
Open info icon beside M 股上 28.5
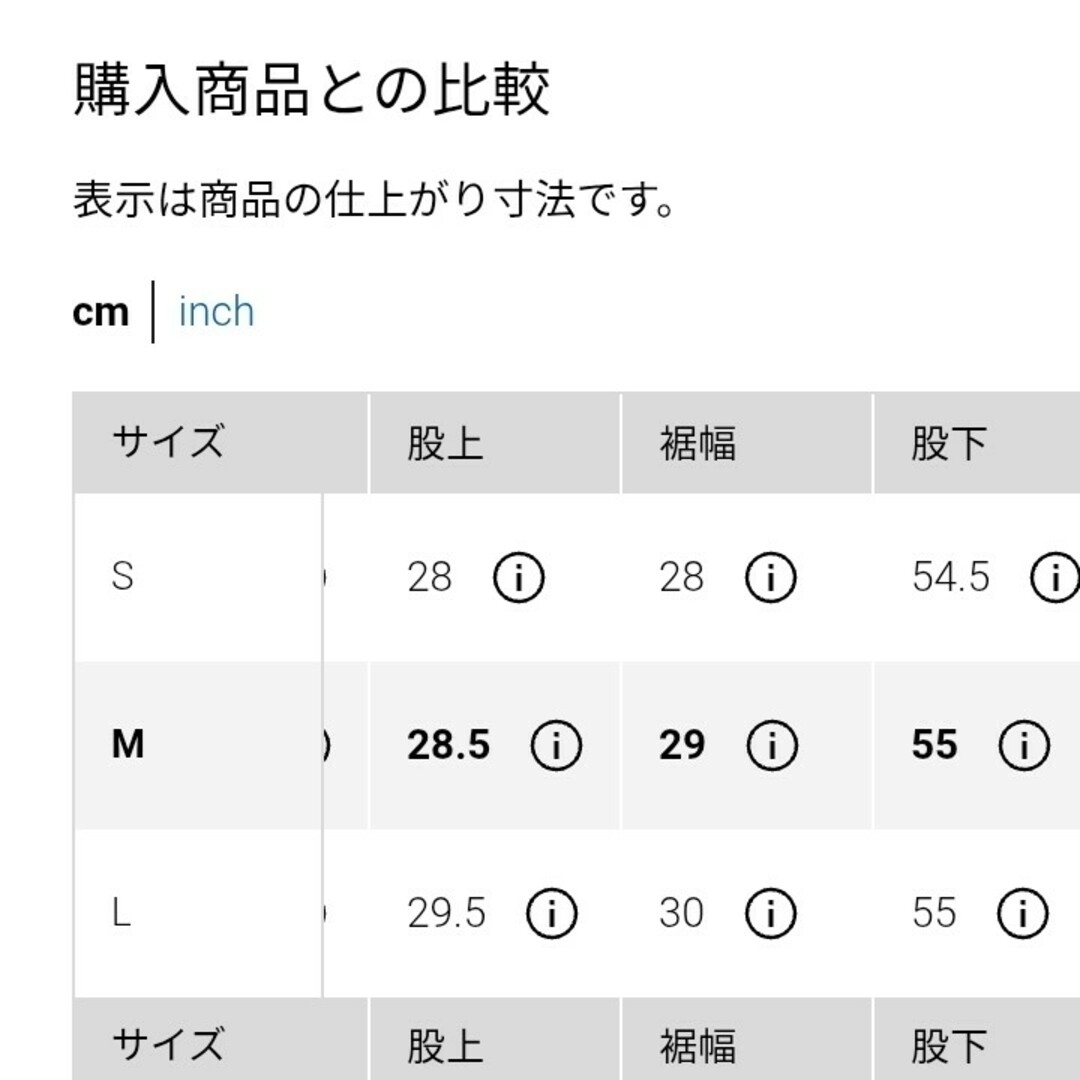(x=556, y=745)
